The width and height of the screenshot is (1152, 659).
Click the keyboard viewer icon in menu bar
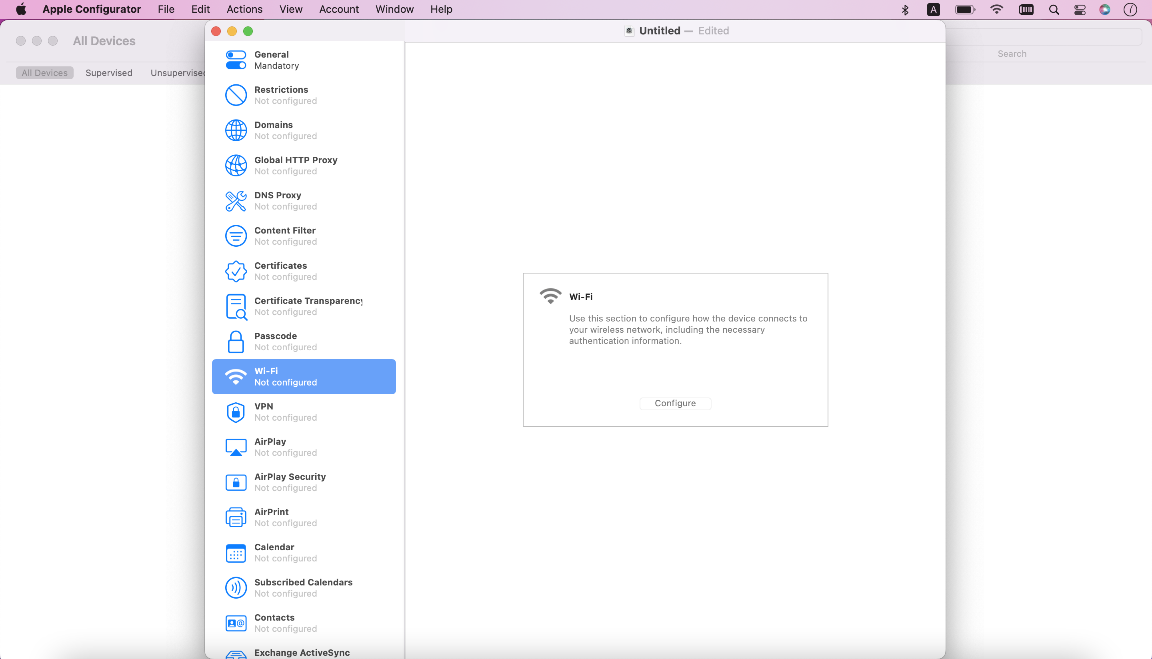(1026, 10)
